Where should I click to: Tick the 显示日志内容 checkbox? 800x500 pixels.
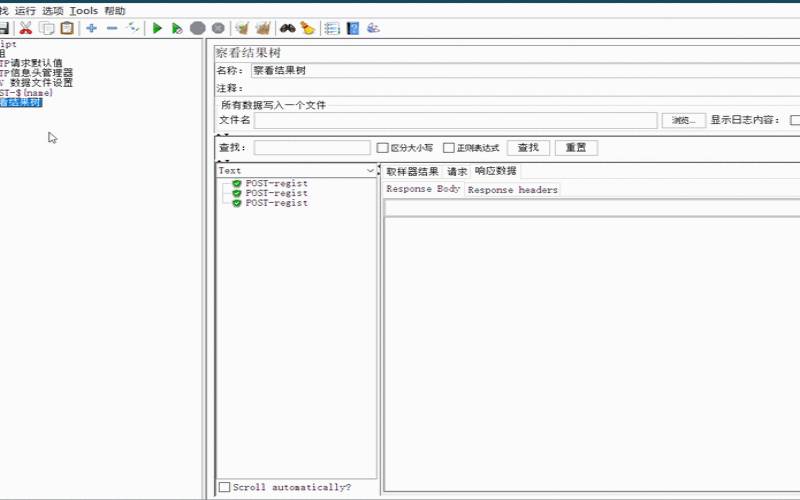794,120
